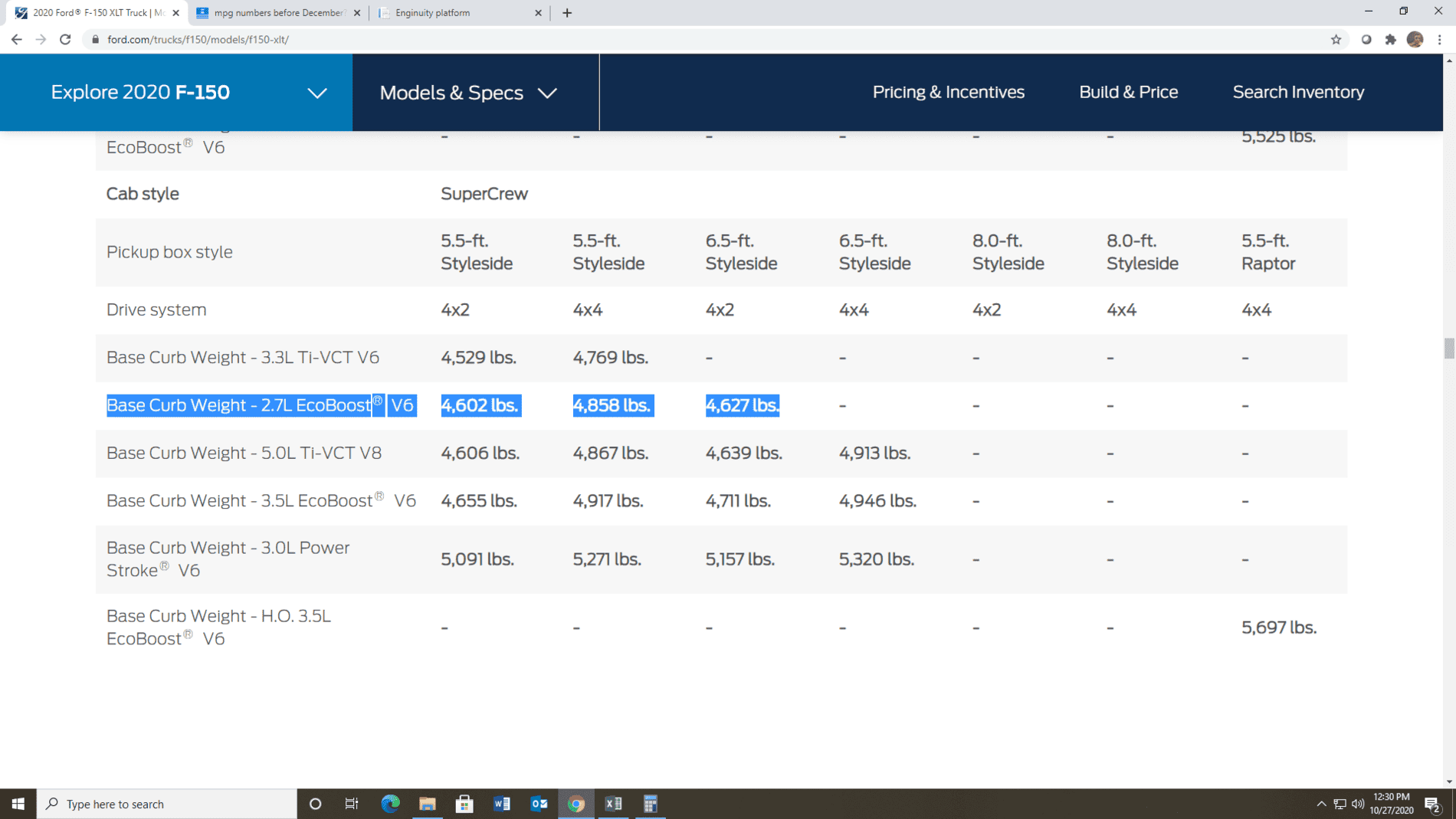Show hidden system tray icons

[x=1321, y=804]
